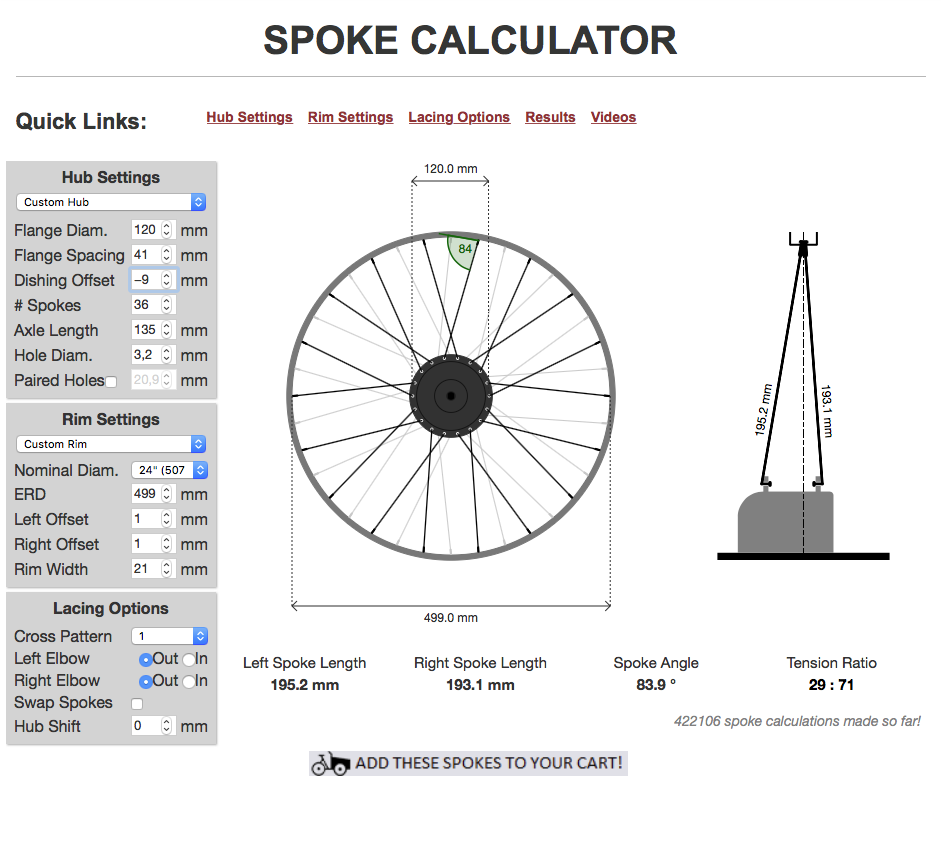942x851 pixels.
Task: Enable the Paired Holes checkbox
Action: click(111, 381)
